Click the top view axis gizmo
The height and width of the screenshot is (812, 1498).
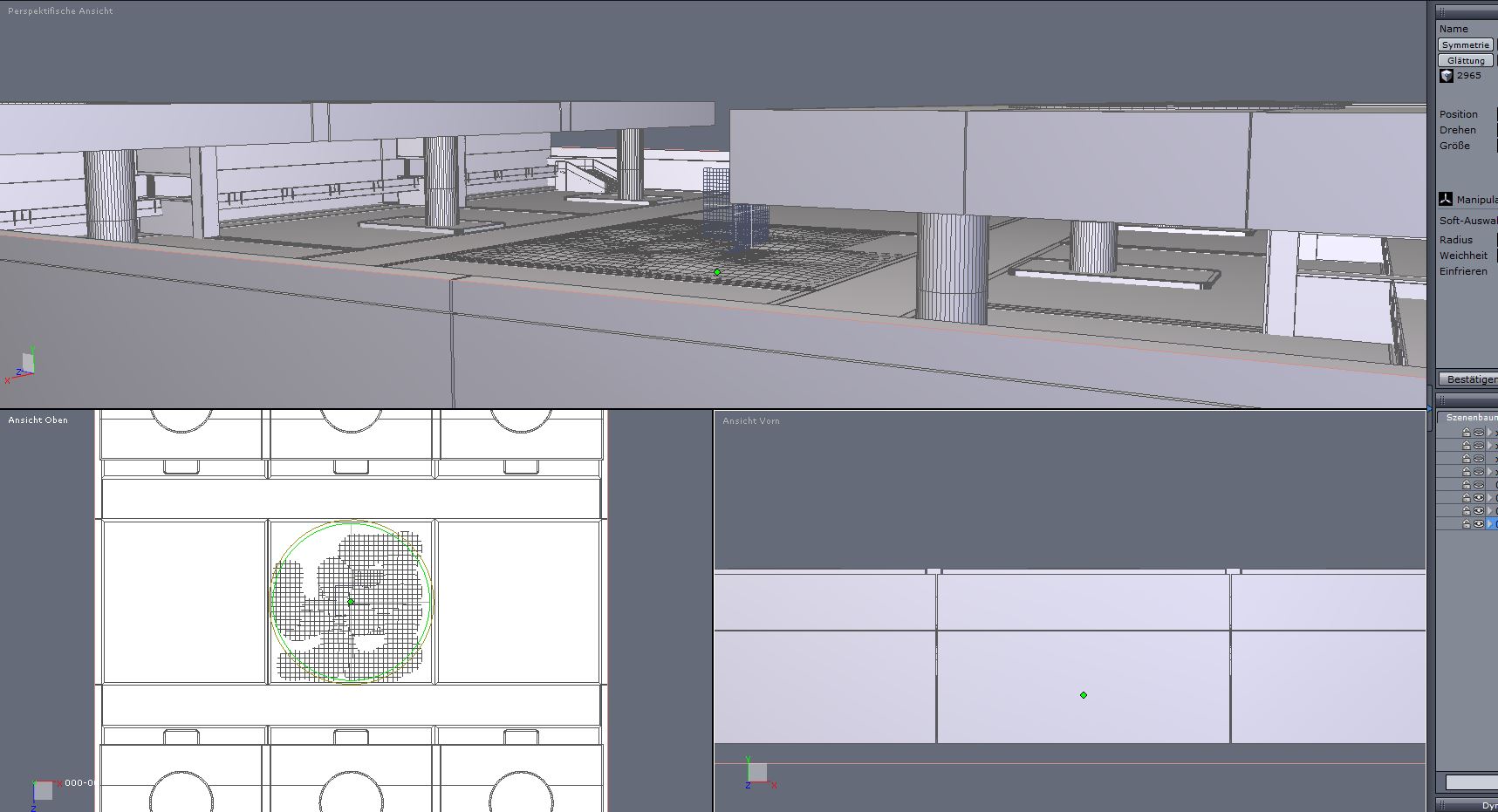41,791
